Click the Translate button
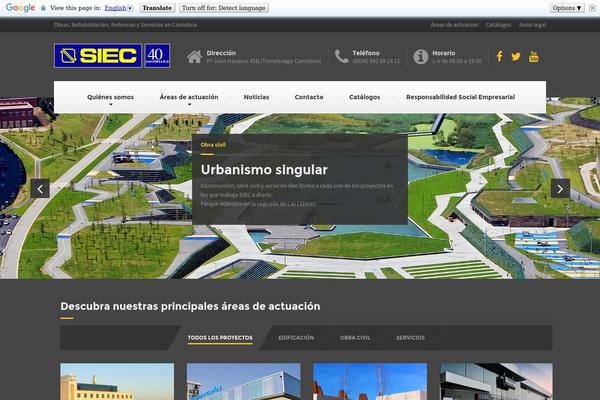This screenshot has width=600, height=400. point(157,8)
